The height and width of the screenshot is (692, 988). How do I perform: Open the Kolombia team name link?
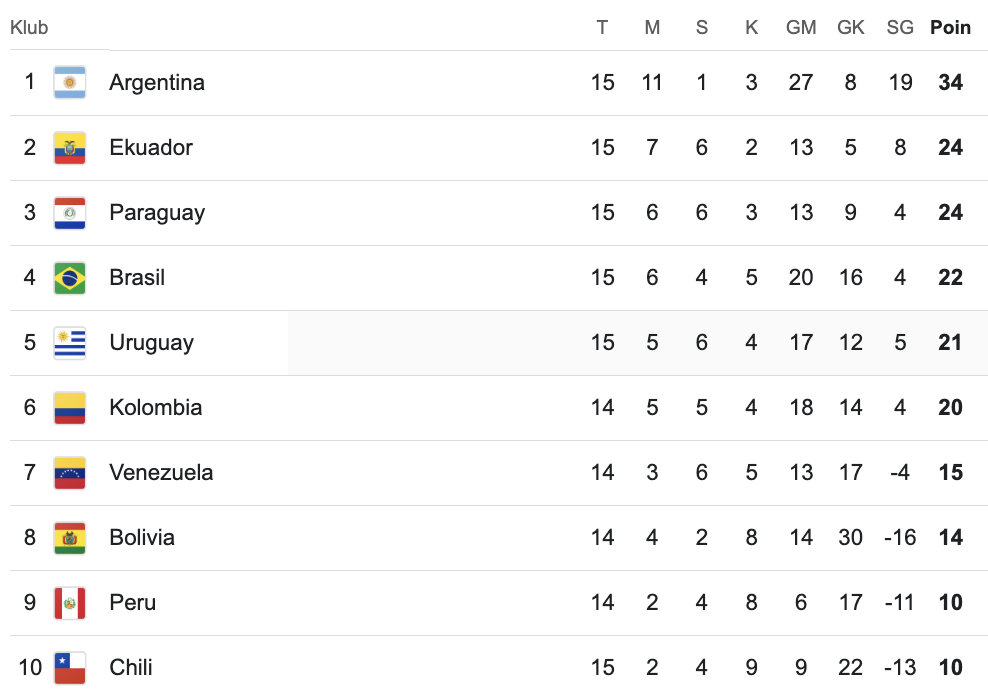pos(156,407)
